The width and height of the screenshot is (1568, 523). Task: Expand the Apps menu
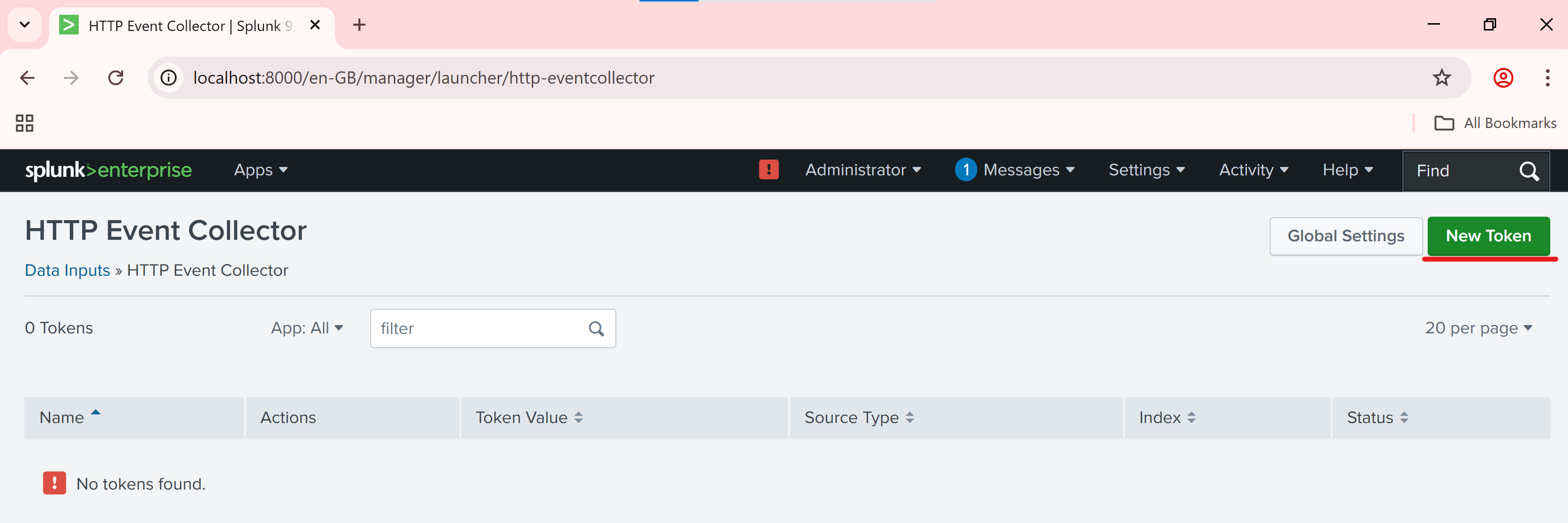tap(260, 170)
